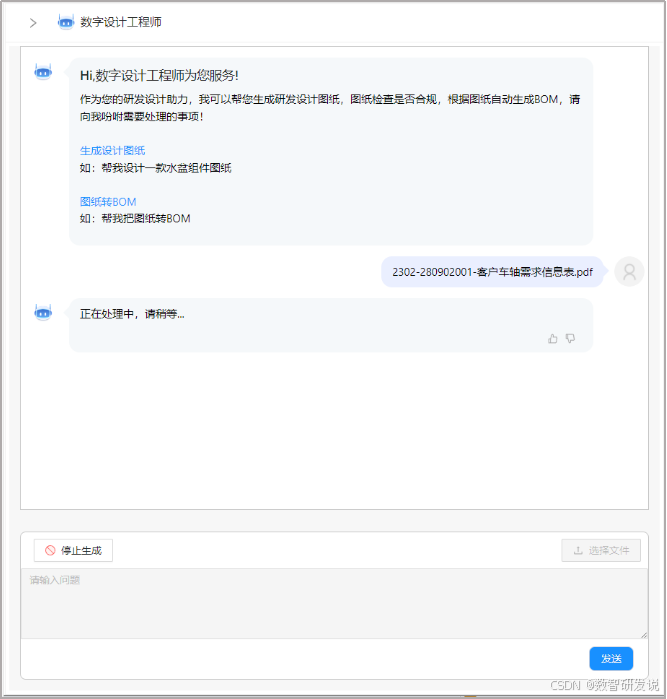Click the robot icon beside 数字设计工程师 title
667x699 pixels.
[x=66, y=22]
